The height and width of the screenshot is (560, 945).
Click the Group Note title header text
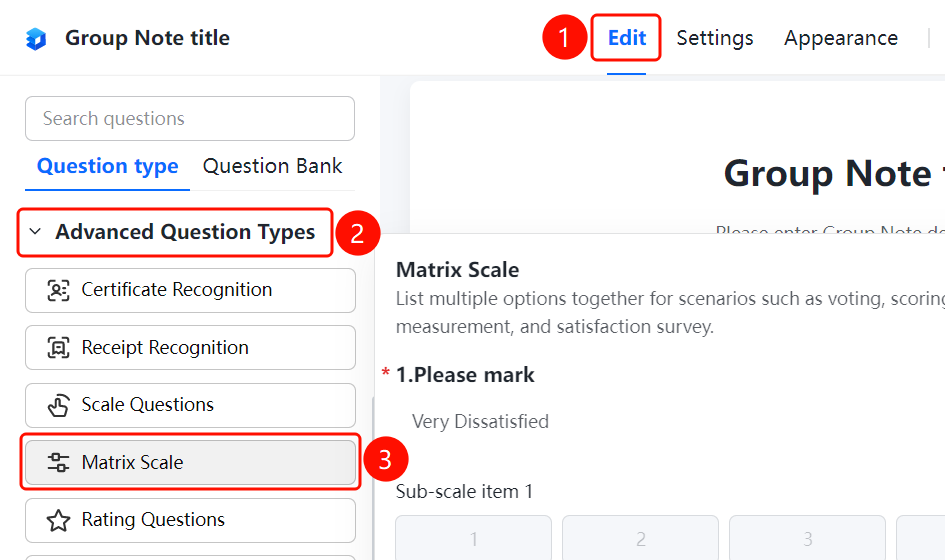[x=147, y=38]
